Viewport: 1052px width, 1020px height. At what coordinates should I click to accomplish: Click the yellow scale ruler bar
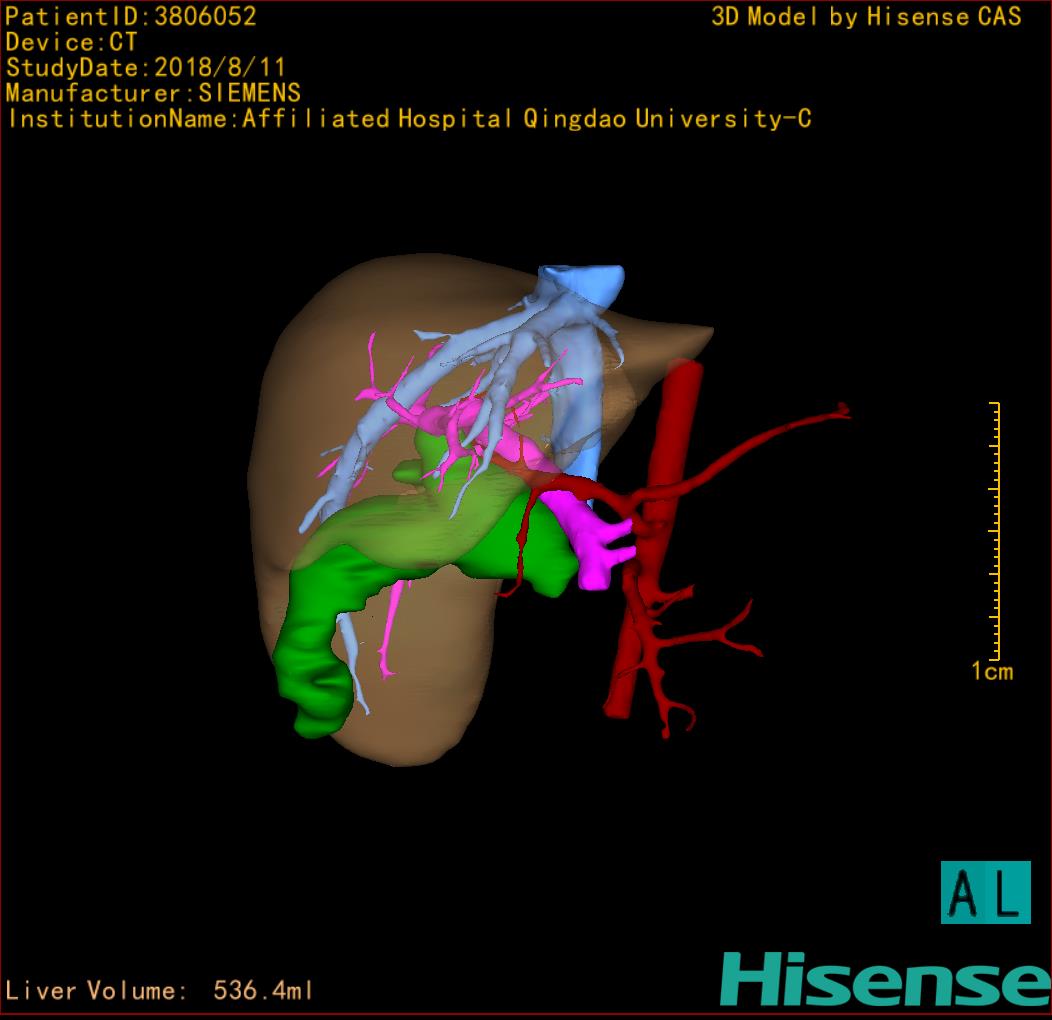tap(996, 531)
